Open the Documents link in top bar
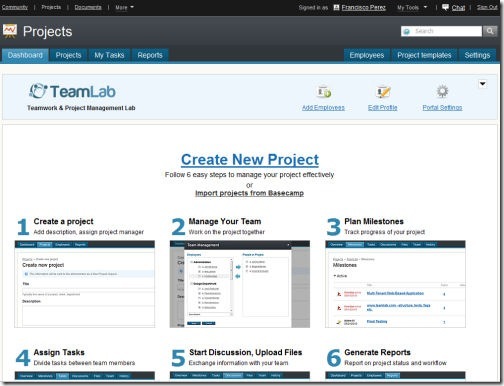504x386 pixels. coord(88,7)
